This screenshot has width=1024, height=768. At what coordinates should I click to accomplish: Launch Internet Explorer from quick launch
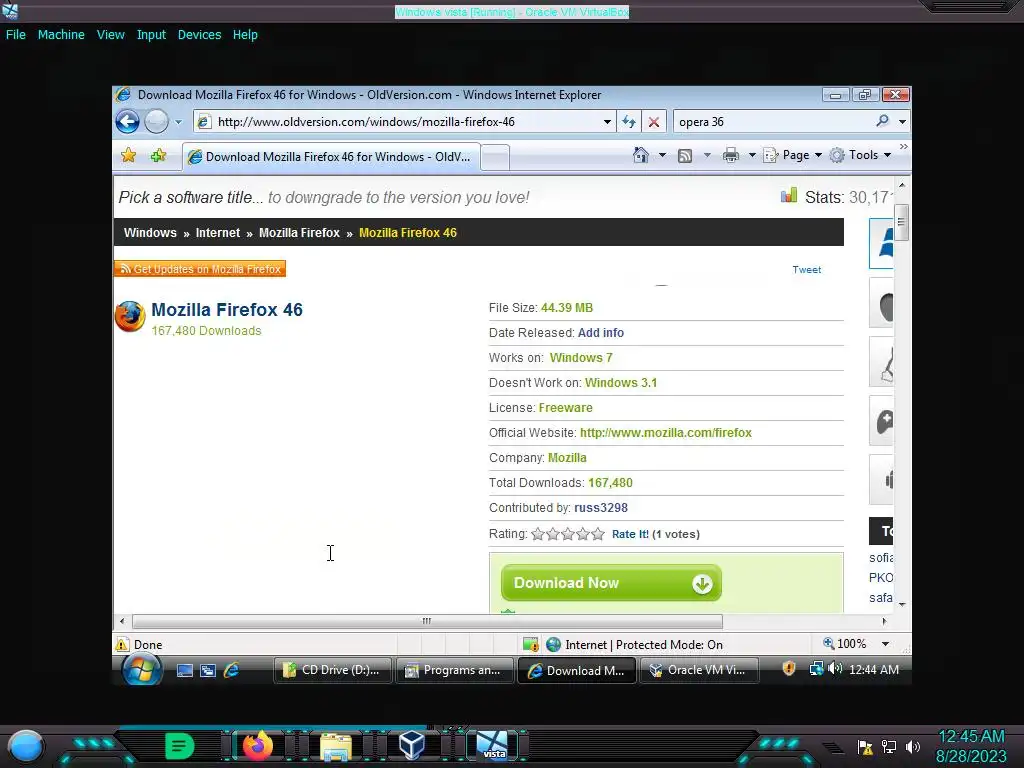click(x=231, y=670)
